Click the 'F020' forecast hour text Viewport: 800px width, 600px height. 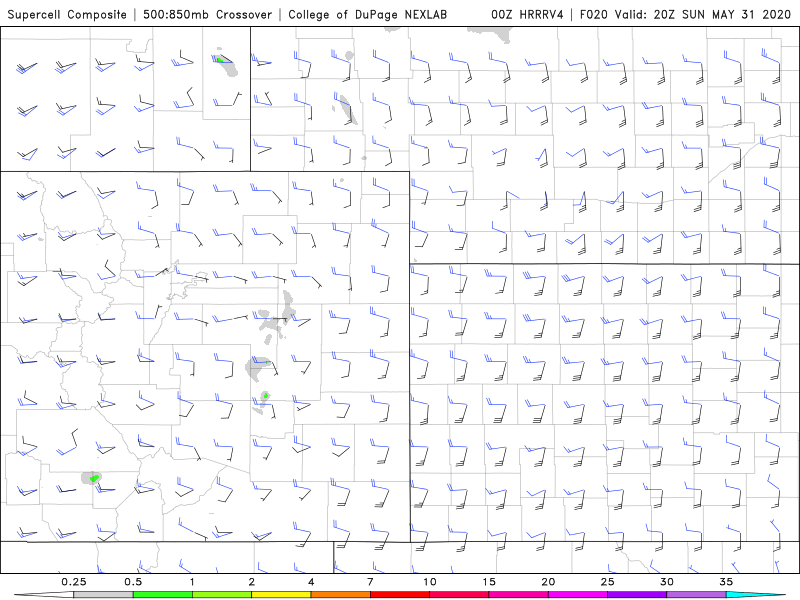coord(594,14)
